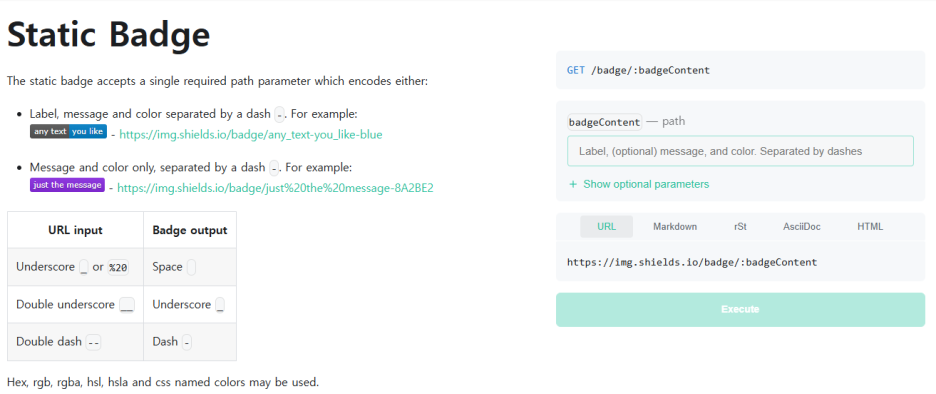Image resolution: width=936 pixels, height=394 pixels.
Task: Click the 'Hex, rgb, rgba, hsl' colors sentence
Action: [x=163, y=382]
